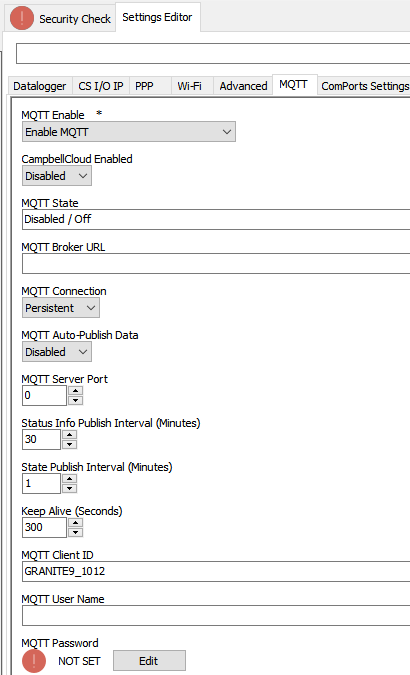Increase Status Info Publish Interval value

(x=69, y=434)
